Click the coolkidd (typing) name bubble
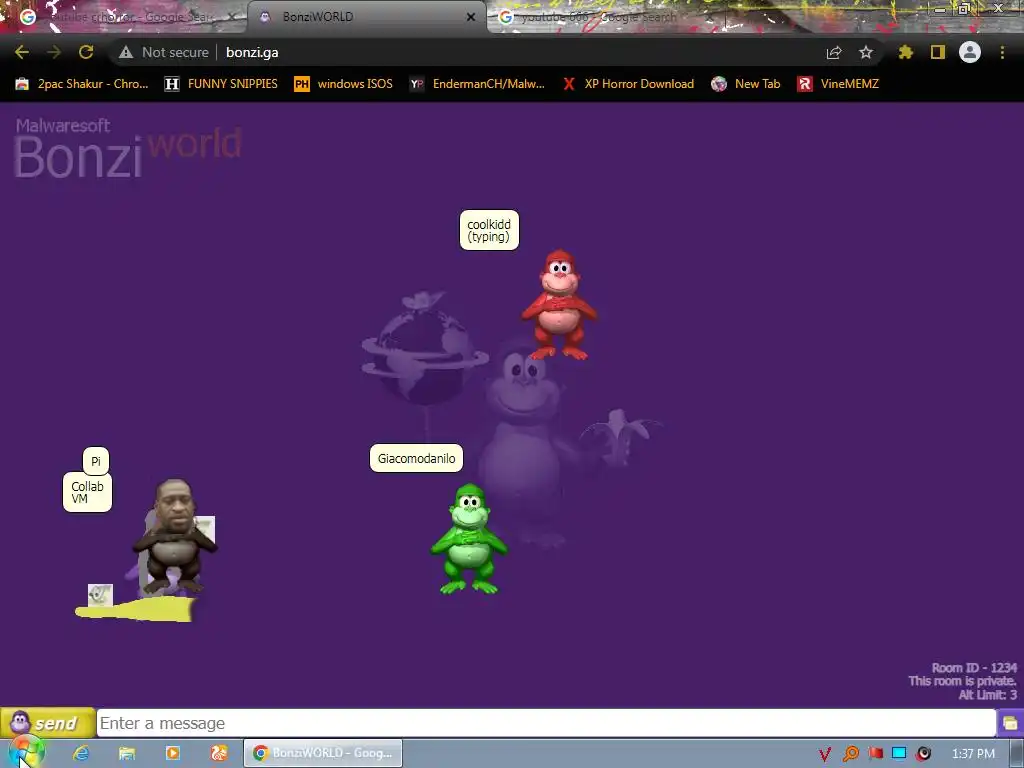 489,230
